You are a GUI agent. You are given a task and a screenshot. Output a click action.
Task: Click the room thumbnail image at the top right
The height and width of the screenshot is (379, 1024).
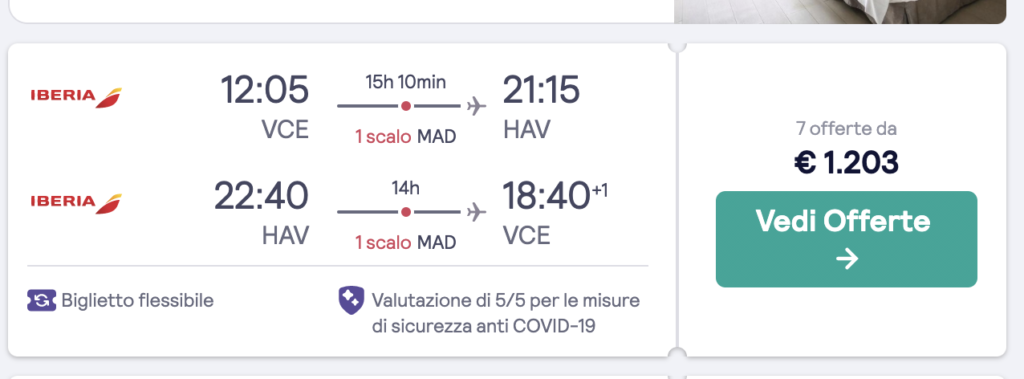coord(840,11)
